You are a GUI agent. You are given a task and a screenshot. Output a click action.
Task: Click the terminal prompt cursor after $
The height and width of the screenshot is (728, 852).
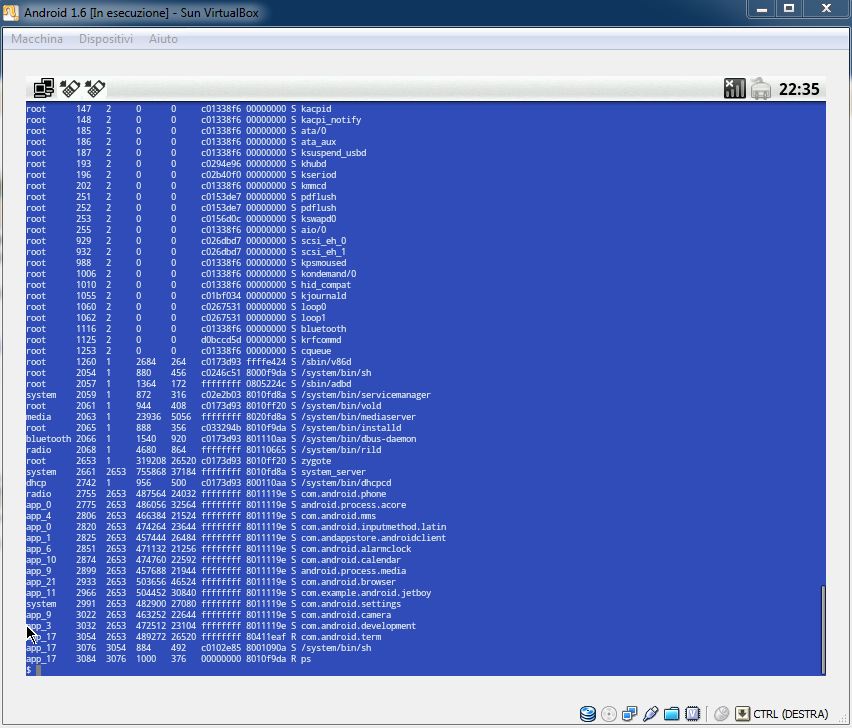pyautogui.click(x=39, y=670)
